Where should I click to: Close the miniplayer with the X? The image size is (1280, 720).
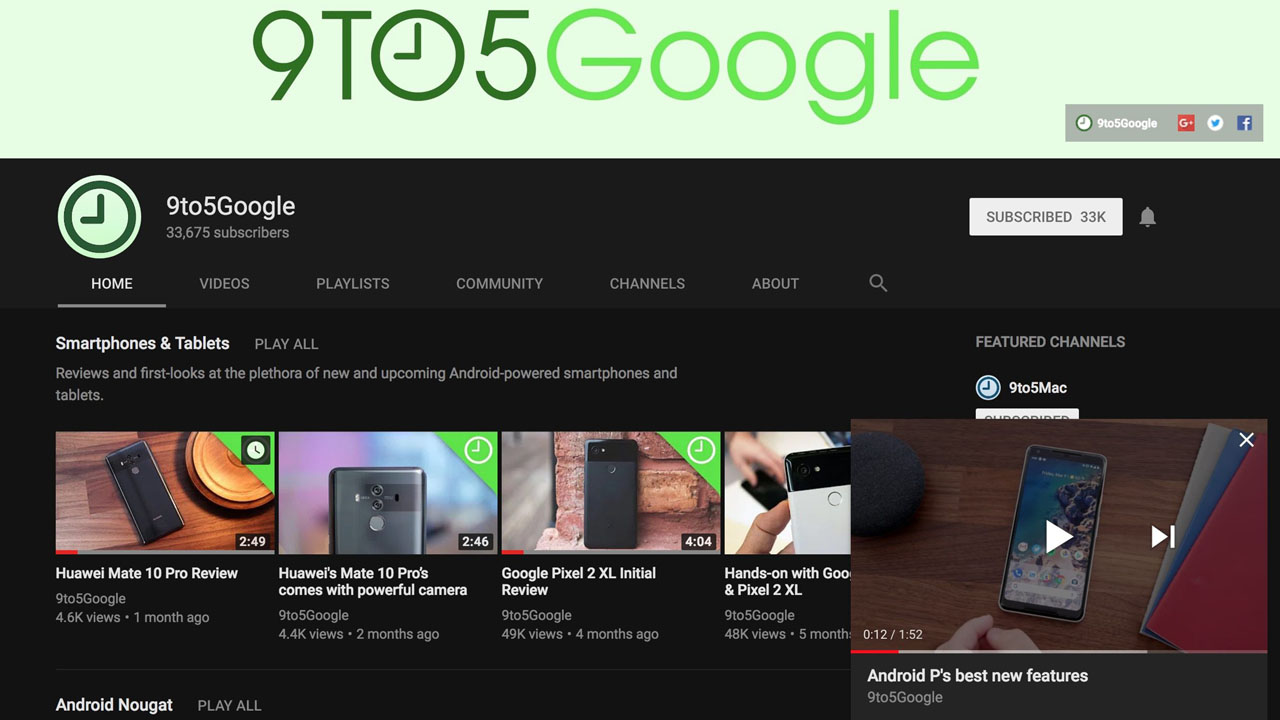pos(1246,440)
